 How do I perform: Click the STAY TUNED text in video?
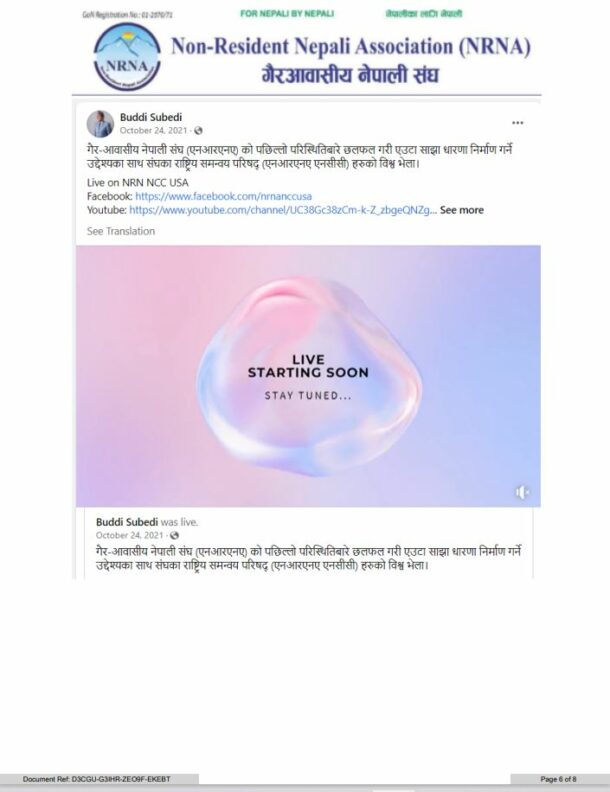tap(308, 395)
